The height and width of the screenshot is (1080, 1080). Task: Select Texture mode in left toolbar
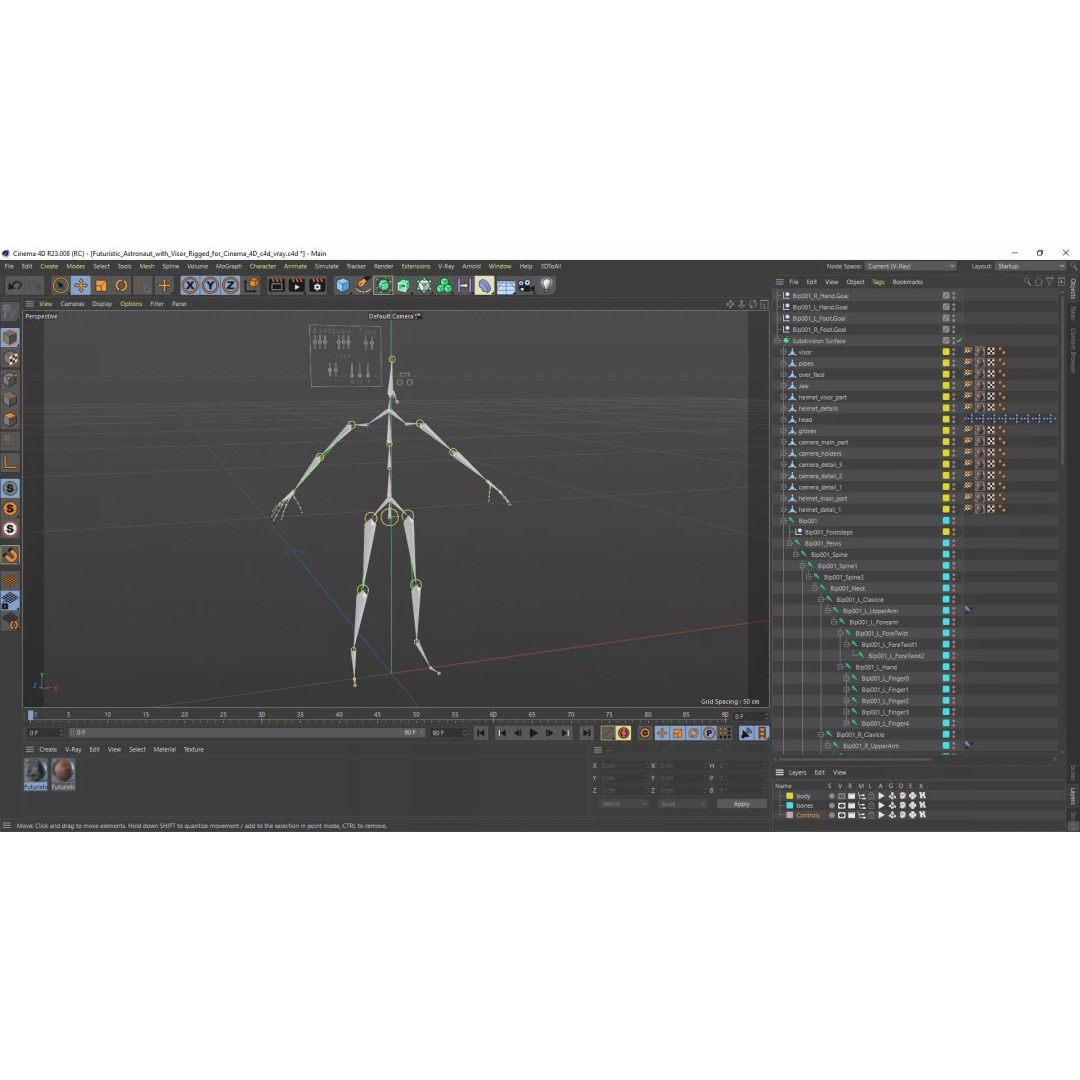click(10, 358)
